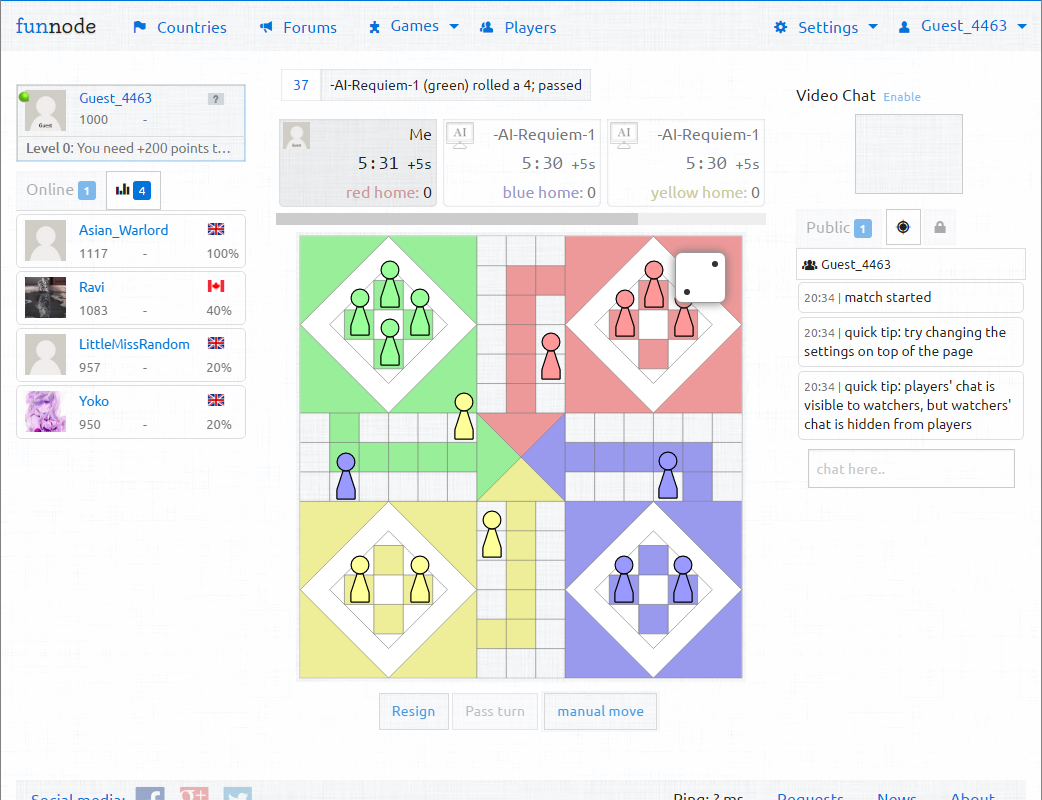
Task: Select the yellow pawn on the yellow path
Action: 492,535
